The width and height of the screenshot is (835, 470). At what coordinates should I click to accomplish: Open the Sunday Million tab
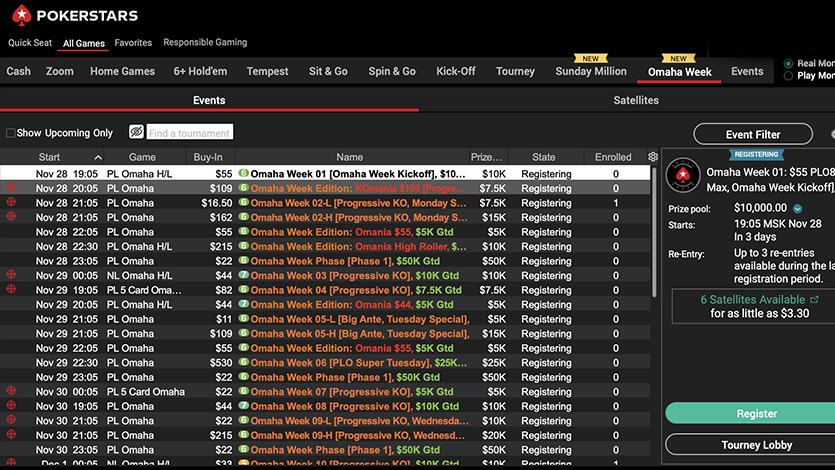(x=591, y=71)
